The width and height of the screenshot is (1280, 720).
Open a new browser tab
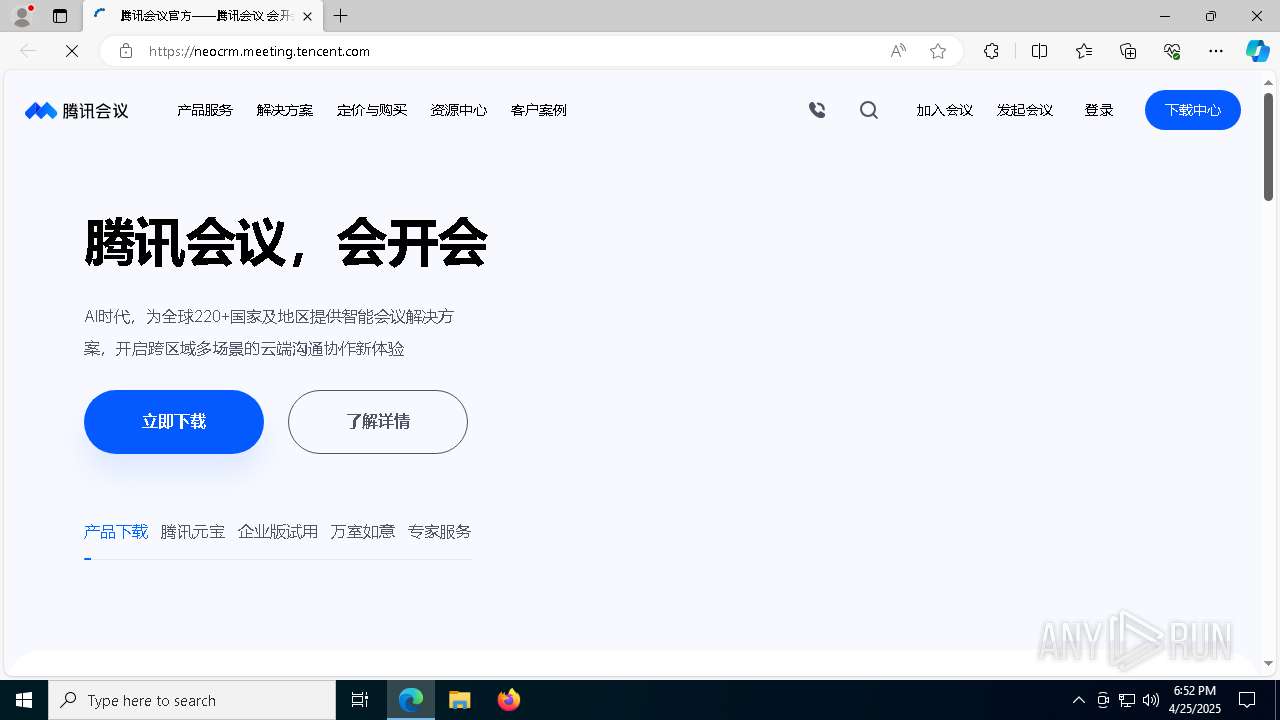[x=341, y=16]
